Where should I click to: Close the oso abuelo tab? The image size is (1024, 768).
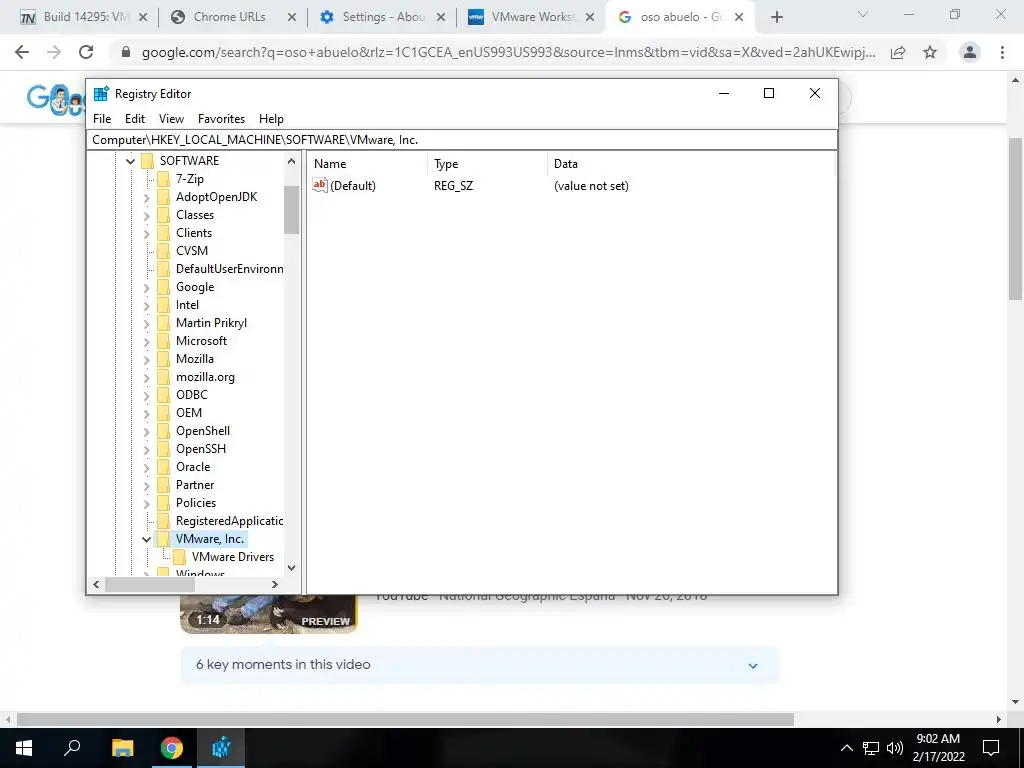click(739, 18)
